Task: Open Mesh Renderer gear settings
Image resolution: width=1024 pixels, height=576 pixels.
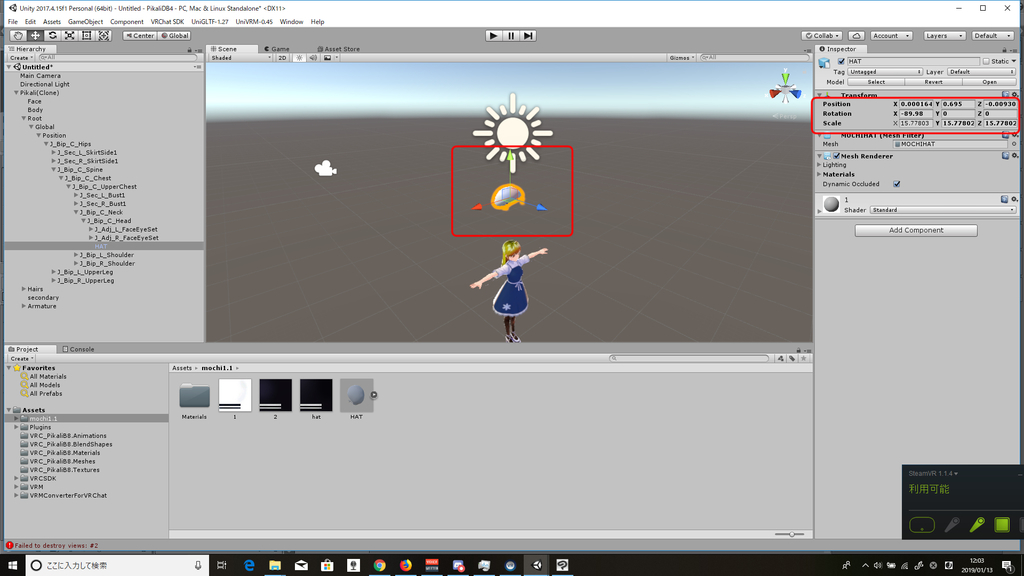Action: click(x=1014, y=156)
